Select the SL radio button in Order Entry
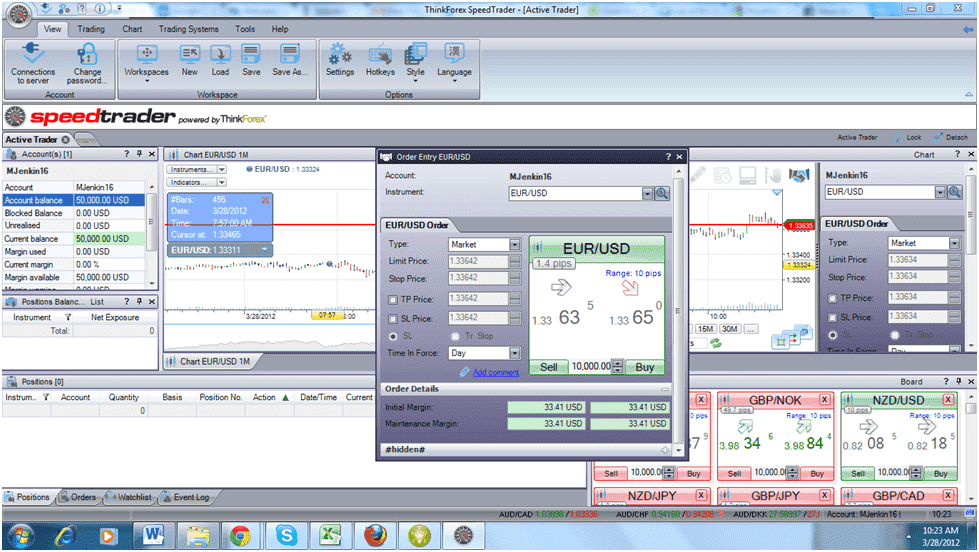Screen dimensions: 979x552 point(392,336)
